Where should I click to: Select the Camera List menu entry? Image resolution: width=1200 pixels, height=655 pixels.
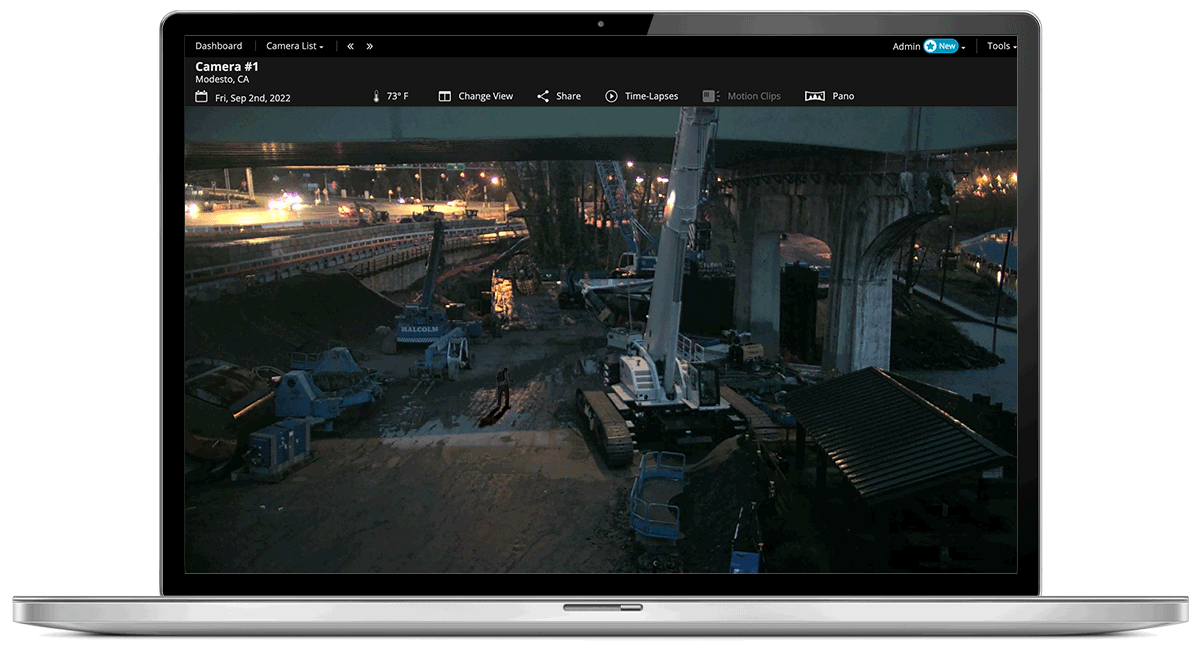[x=294, y=45]
